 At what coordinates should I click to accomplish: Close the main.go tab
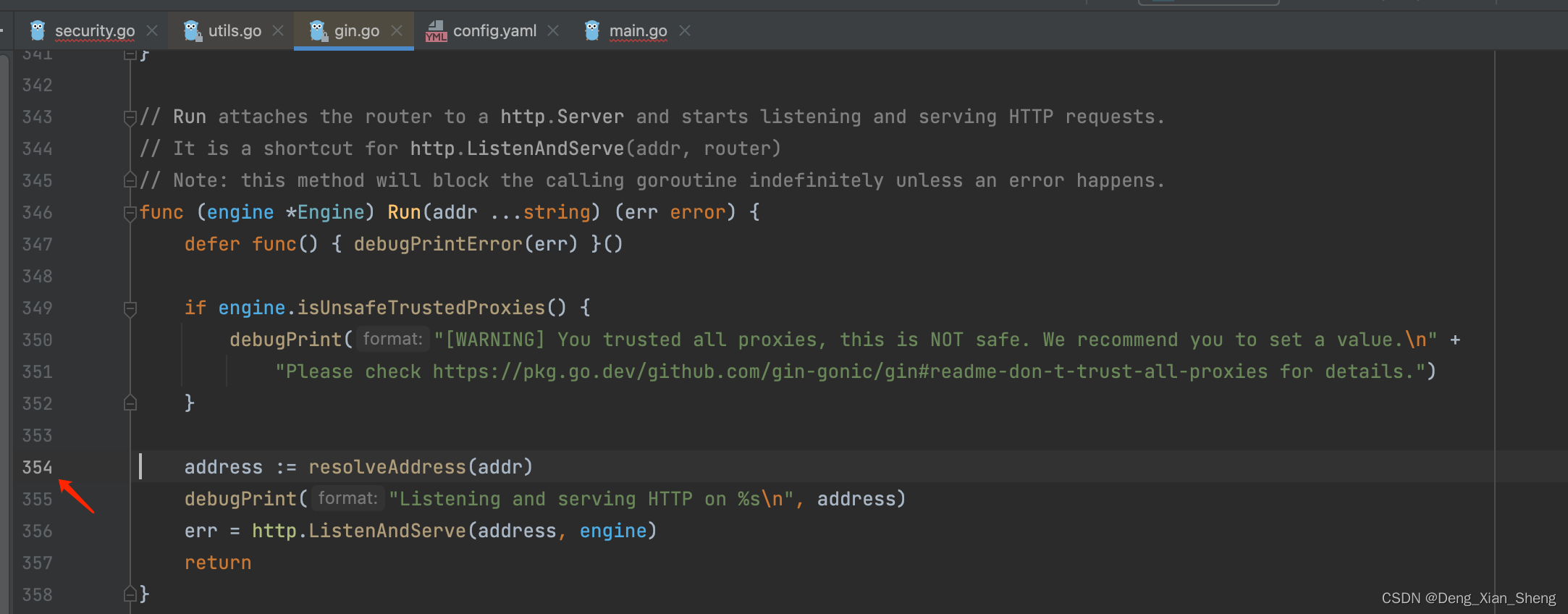(685, 30)
